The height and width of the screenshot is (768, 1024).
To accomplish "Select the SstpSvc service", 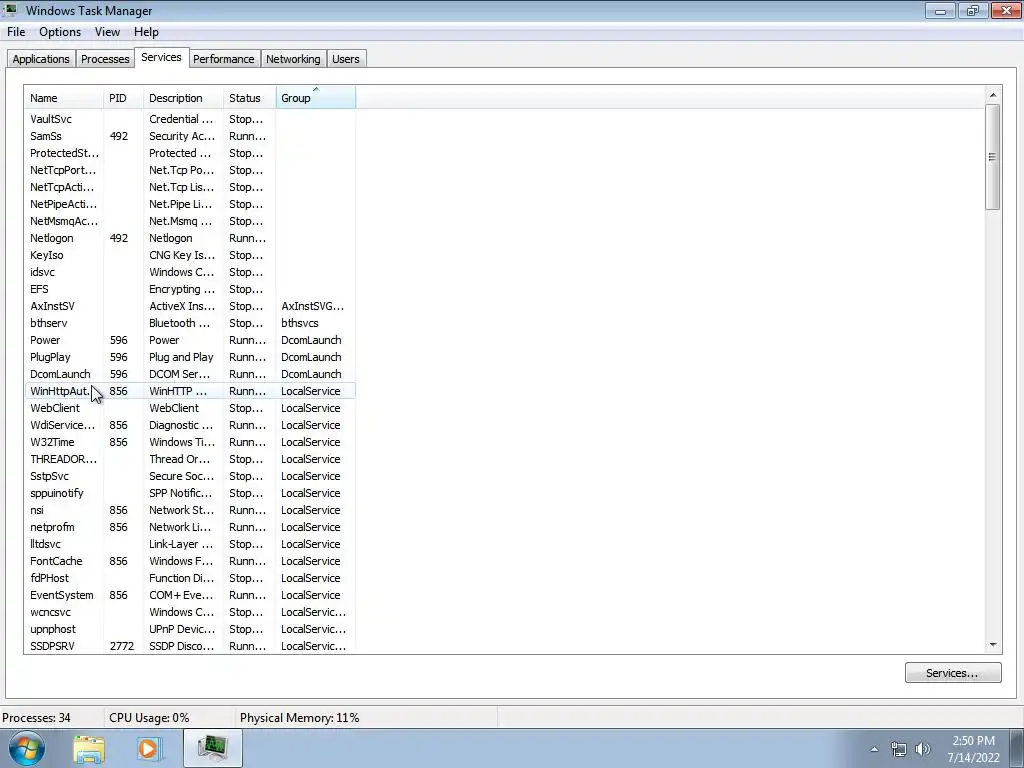I will [x=50, y=475].
